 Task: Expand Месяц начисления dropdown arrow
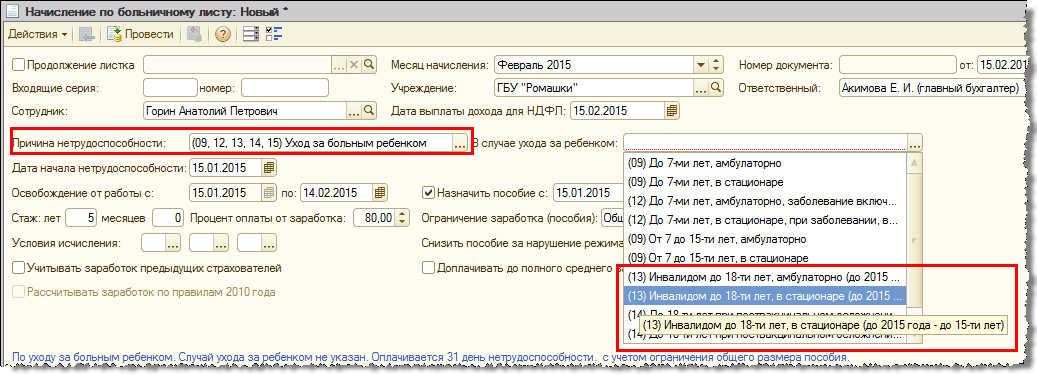coord(700,65)
